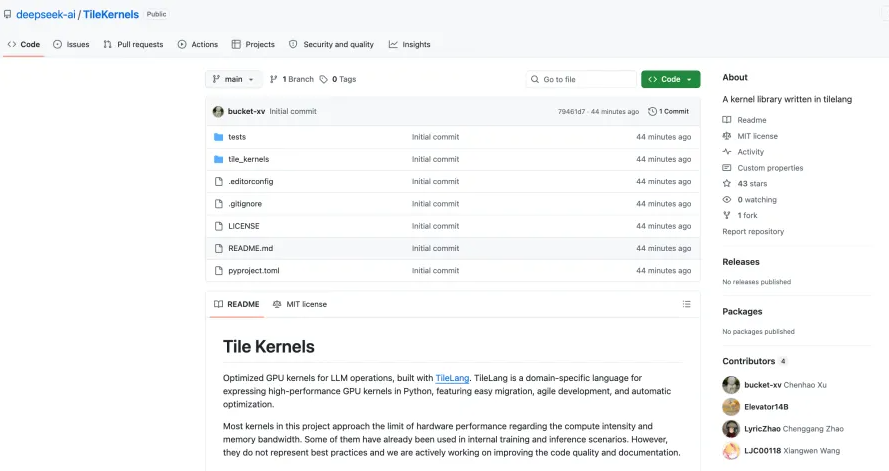This screenshot has width=889, height=471.
Task: Open the pyproject.toml file
Action: pyautogui.click(x=254, y=270)
